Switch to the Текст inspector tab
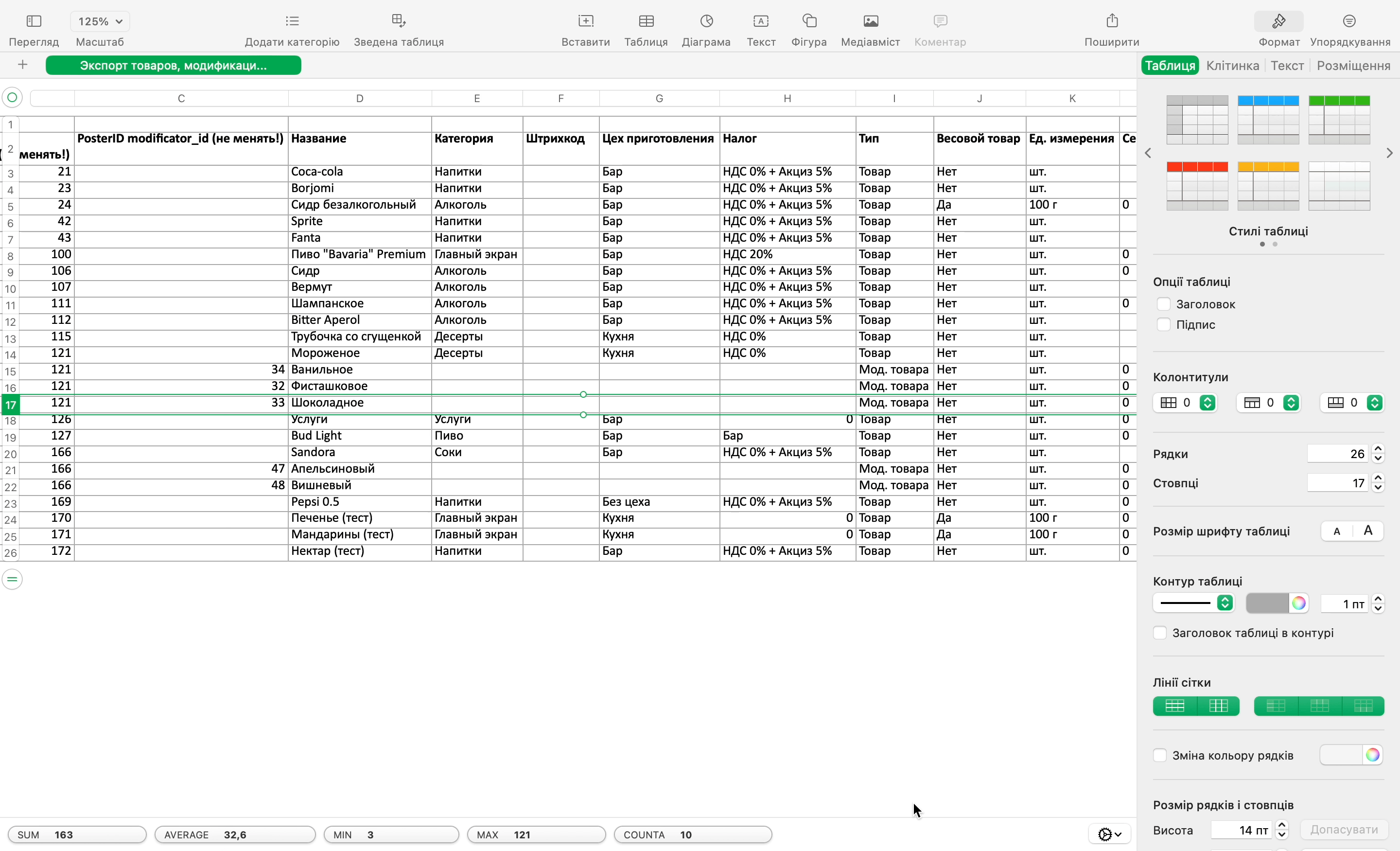The height and width of the screenshot is (851, 1400). coord(1287,65)
